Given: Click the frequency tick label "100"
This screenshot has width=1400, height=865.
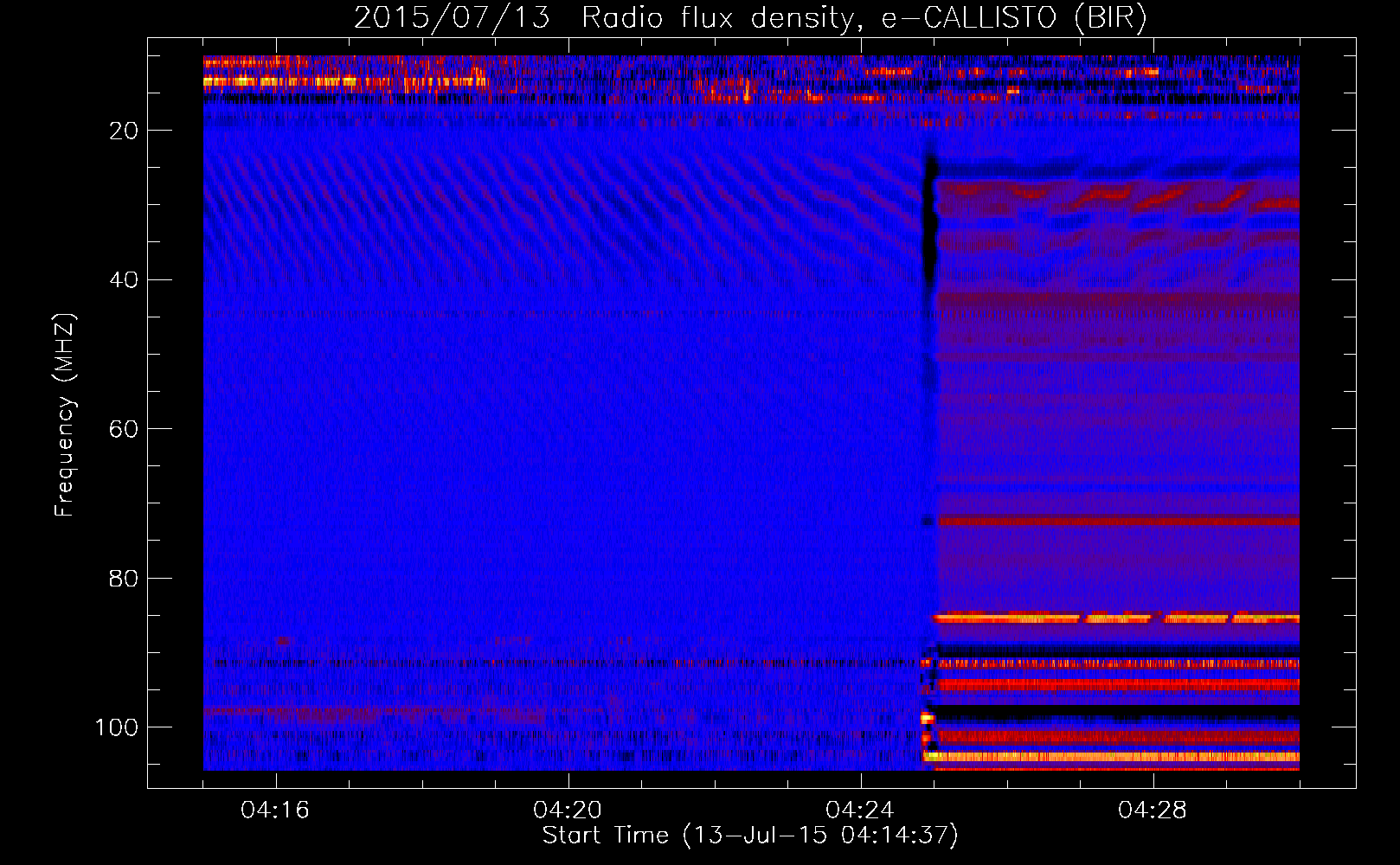Looking at the screenshot, I should pyautogui.click(x=117, y=727).
